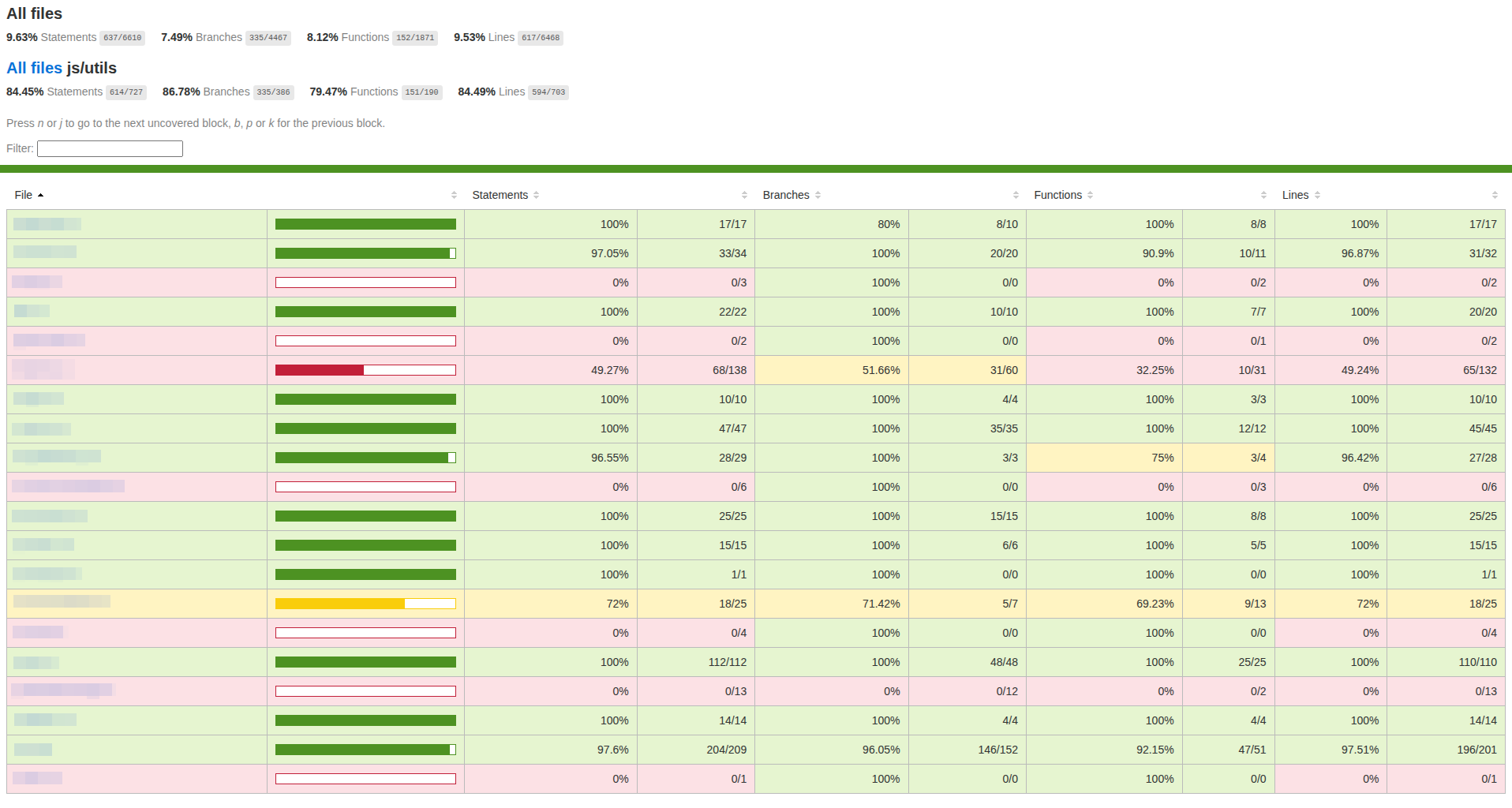Open the file showing 0/13 statements

coord(63,690)
